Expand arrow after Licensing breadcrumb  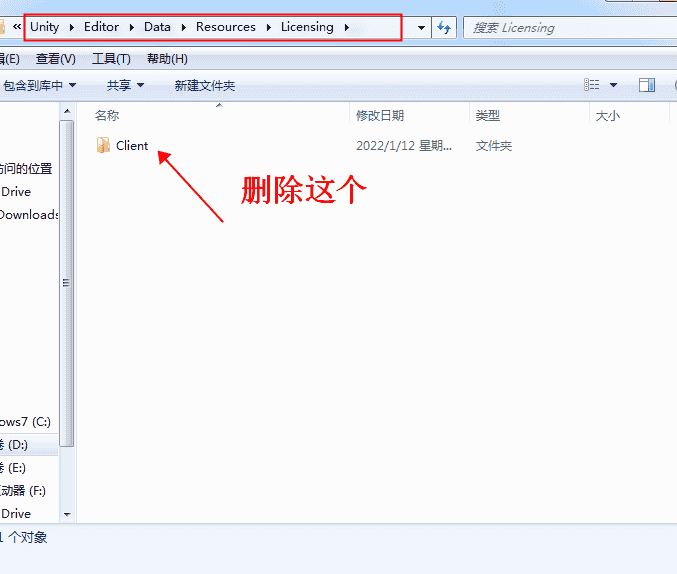[x=347, y=28]
